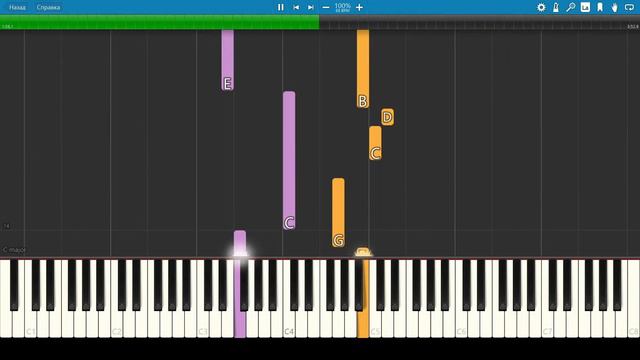Image resolution: width=640 pixels, height=360 pixels.
Task: Open the hands selection icon
Action: point(614,7)
